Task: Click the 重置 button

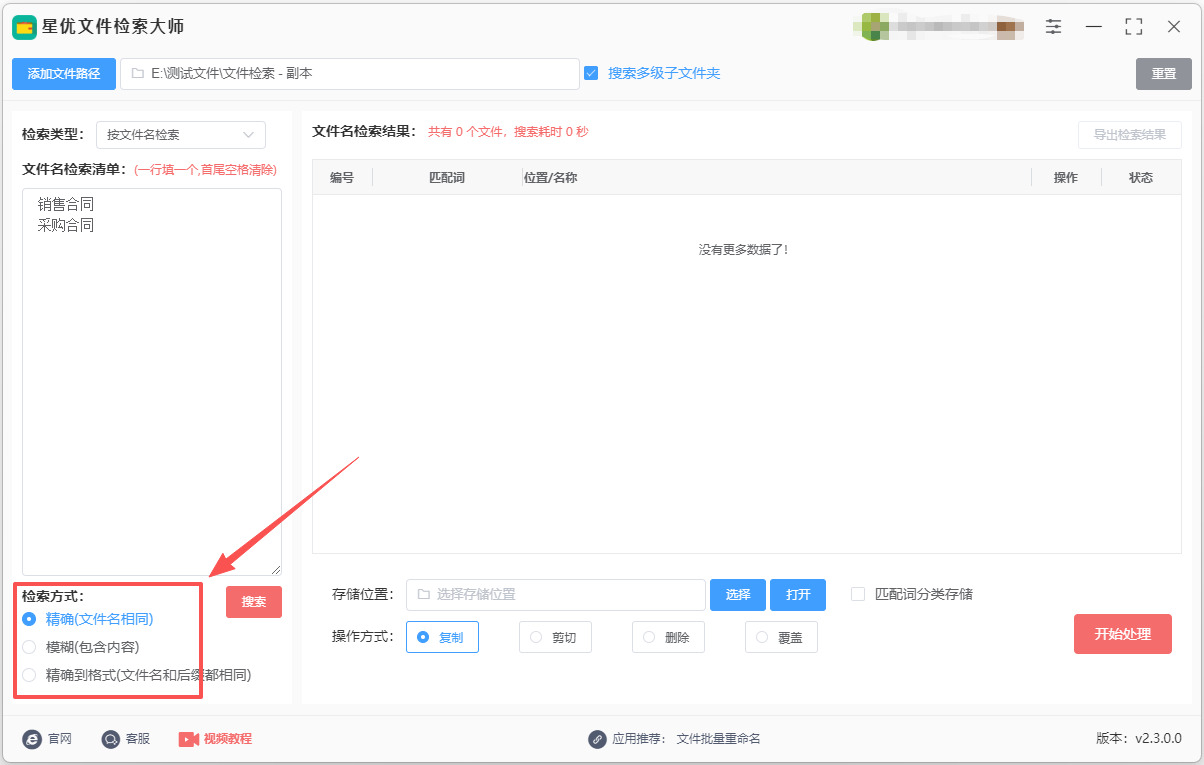Action: 1164,74
